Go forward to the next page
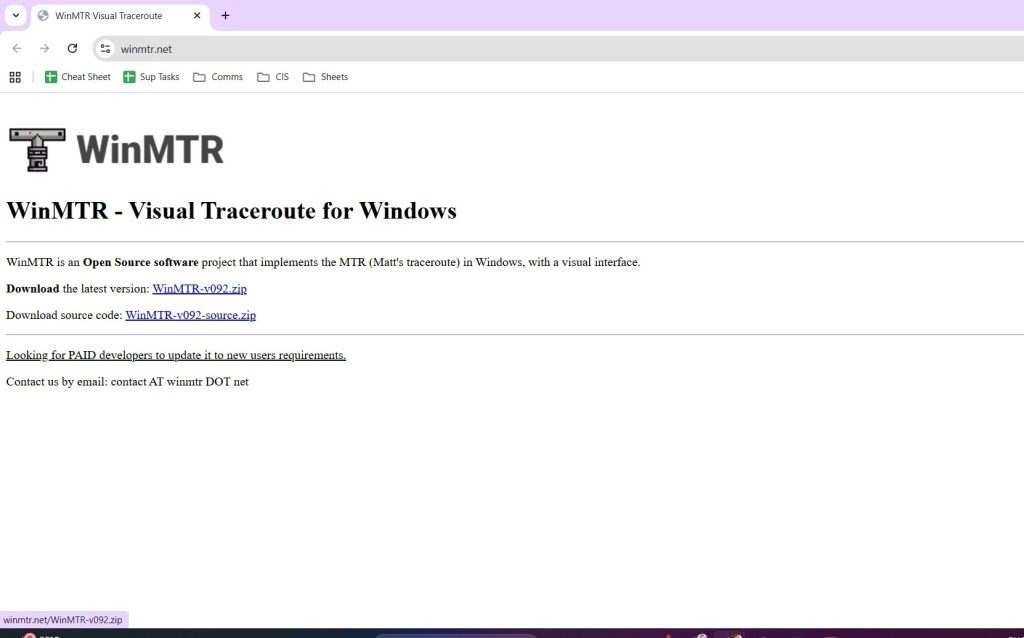Viewport: 1024px width, 638px height. (x=44, y=49)
